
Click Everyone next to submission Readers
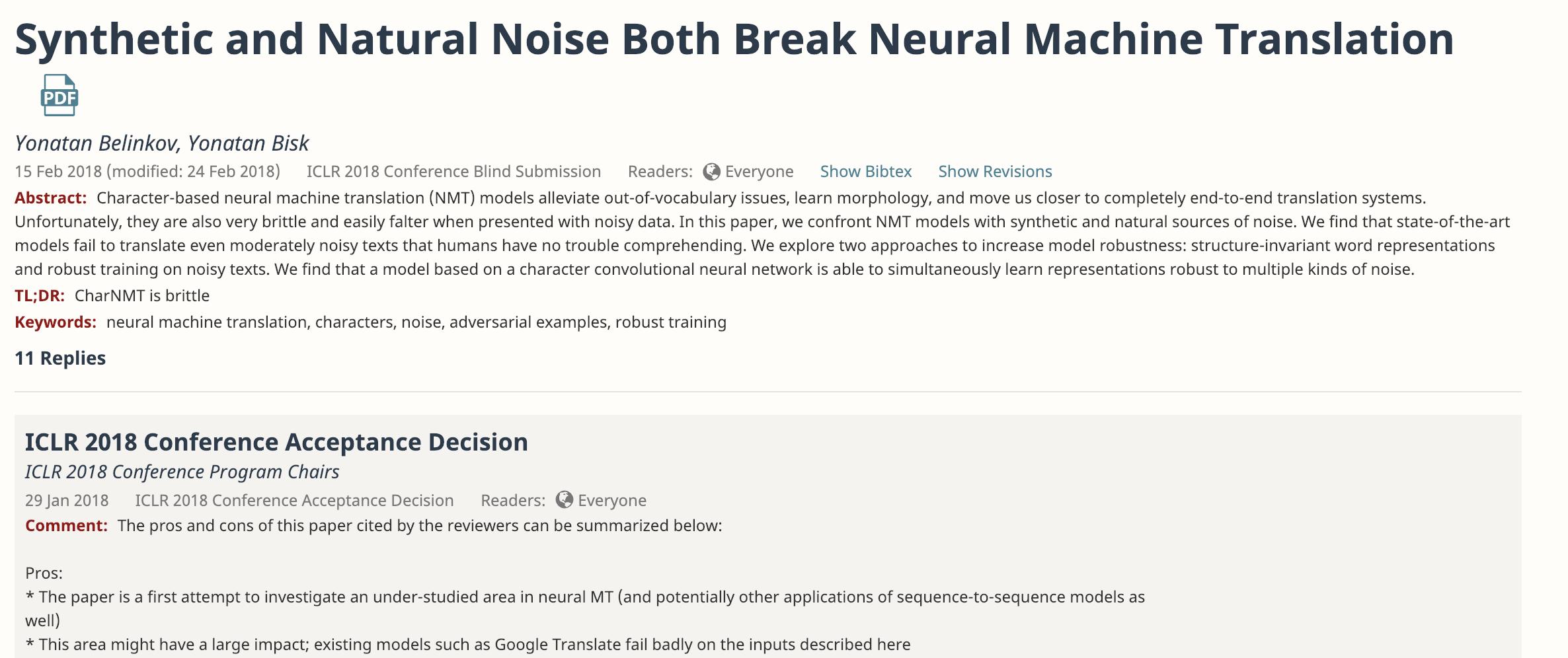pos(759,172)
